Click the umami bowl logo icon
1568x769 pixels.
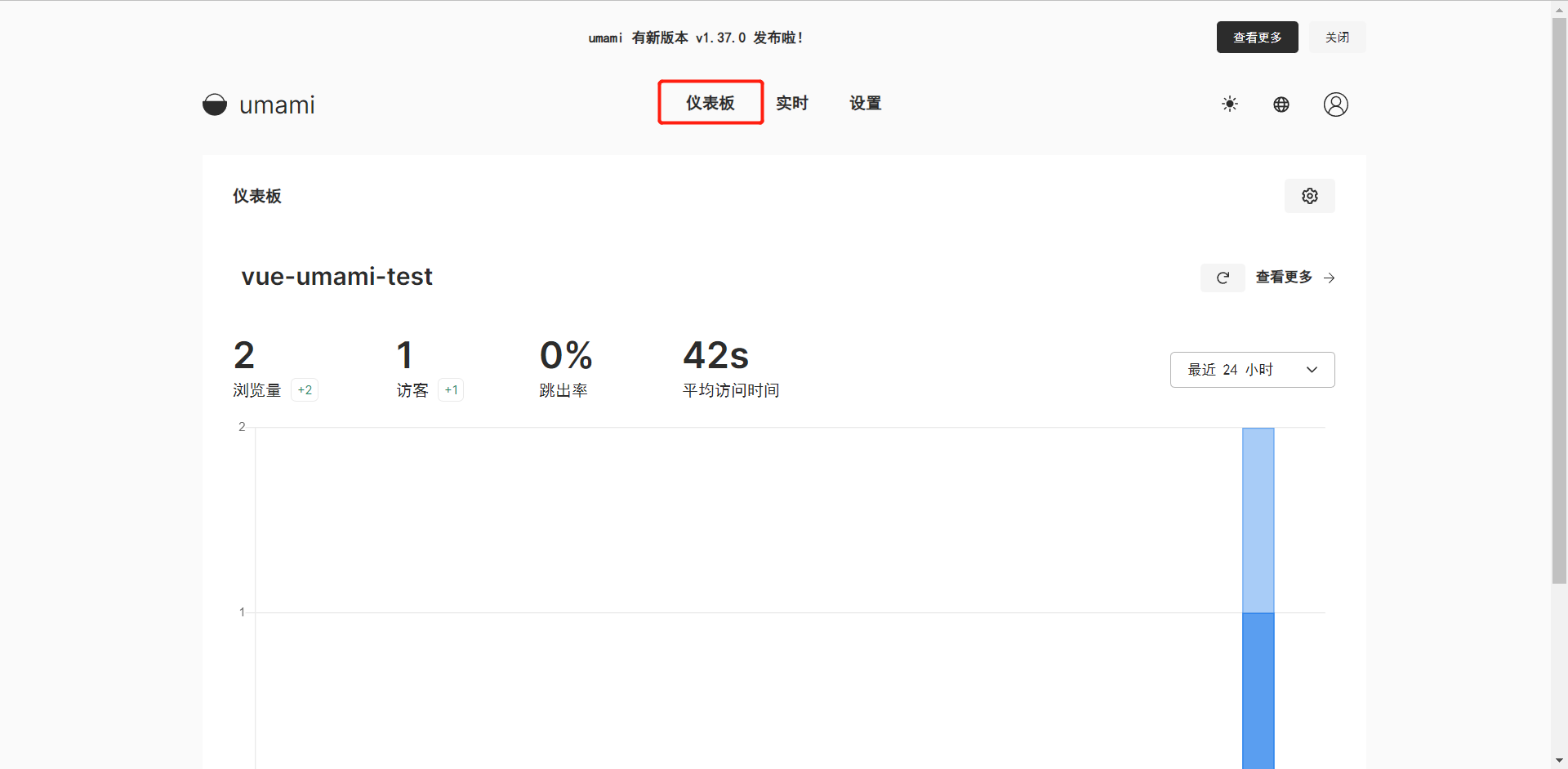pos(215,104)
